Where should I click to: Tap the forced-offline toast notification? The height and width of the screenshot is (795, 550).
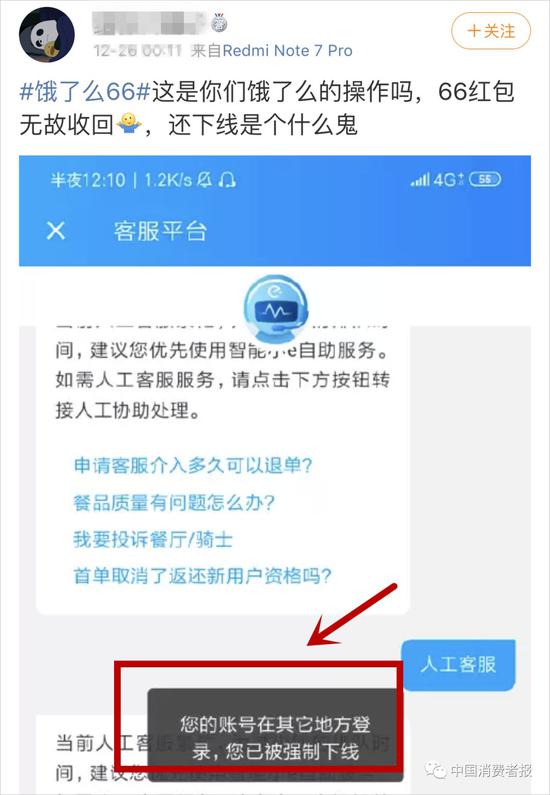pyautogui.click(x=275, y=738)
